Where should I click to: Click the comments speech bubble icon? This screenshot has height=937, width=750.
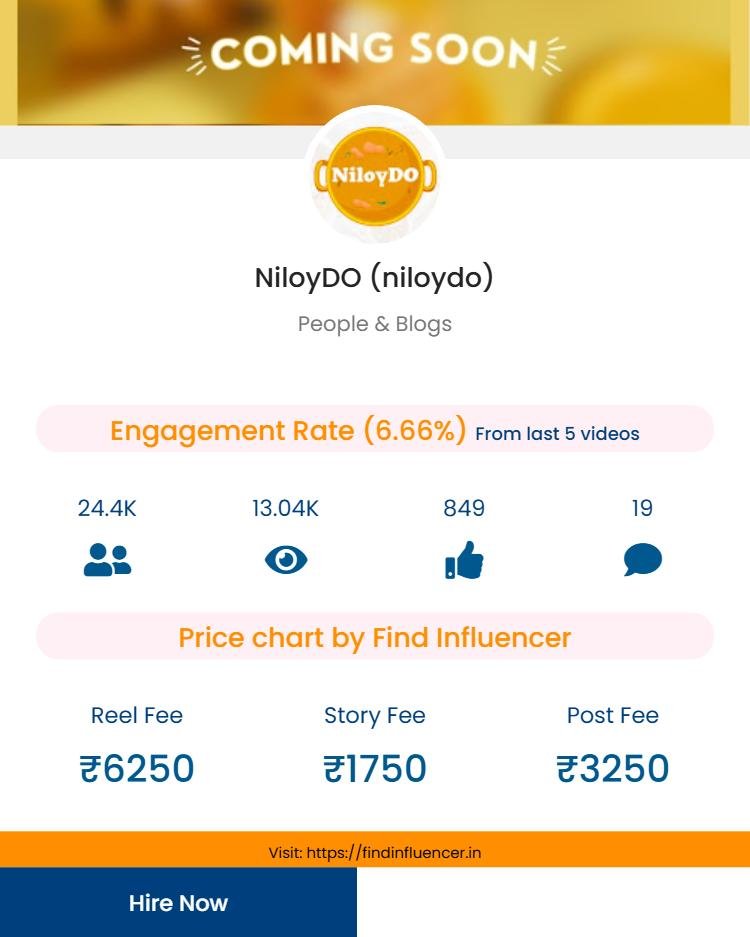tap(642, 560)
